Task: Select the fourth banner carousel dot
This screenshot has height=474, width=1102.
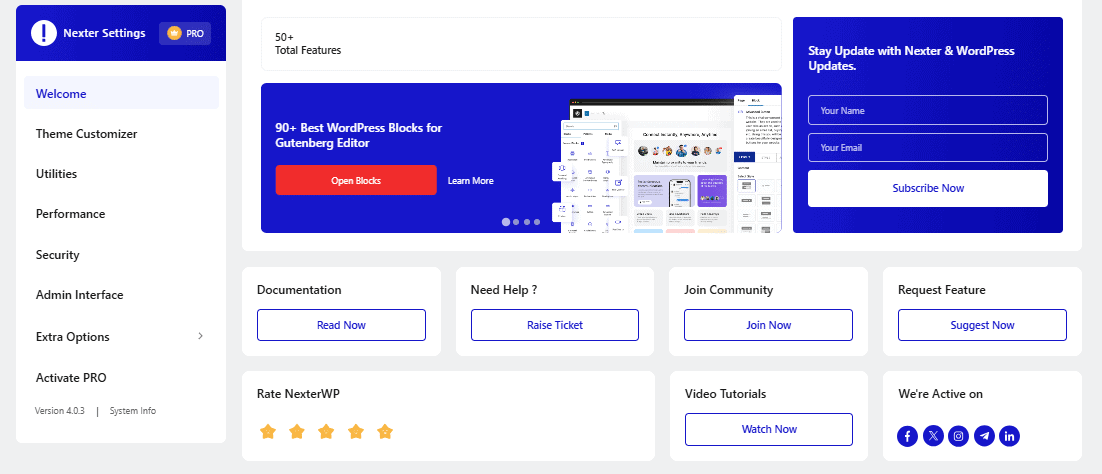Action: pyautogui.click(x=537, y=222)
